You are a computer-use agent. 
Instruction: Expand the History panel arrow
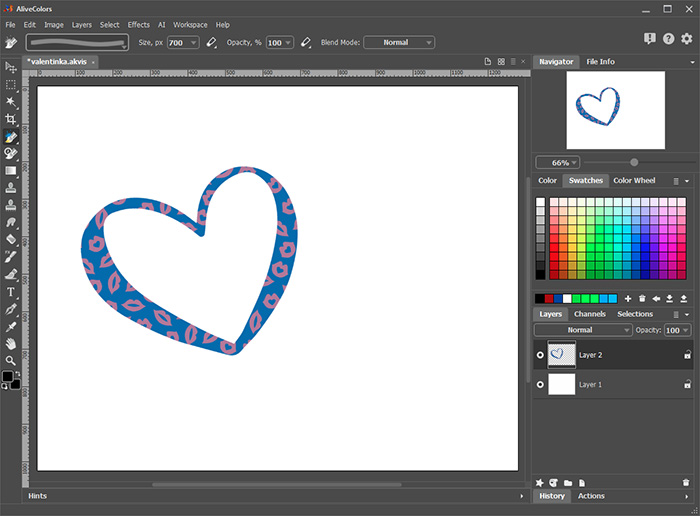point(687,496)
